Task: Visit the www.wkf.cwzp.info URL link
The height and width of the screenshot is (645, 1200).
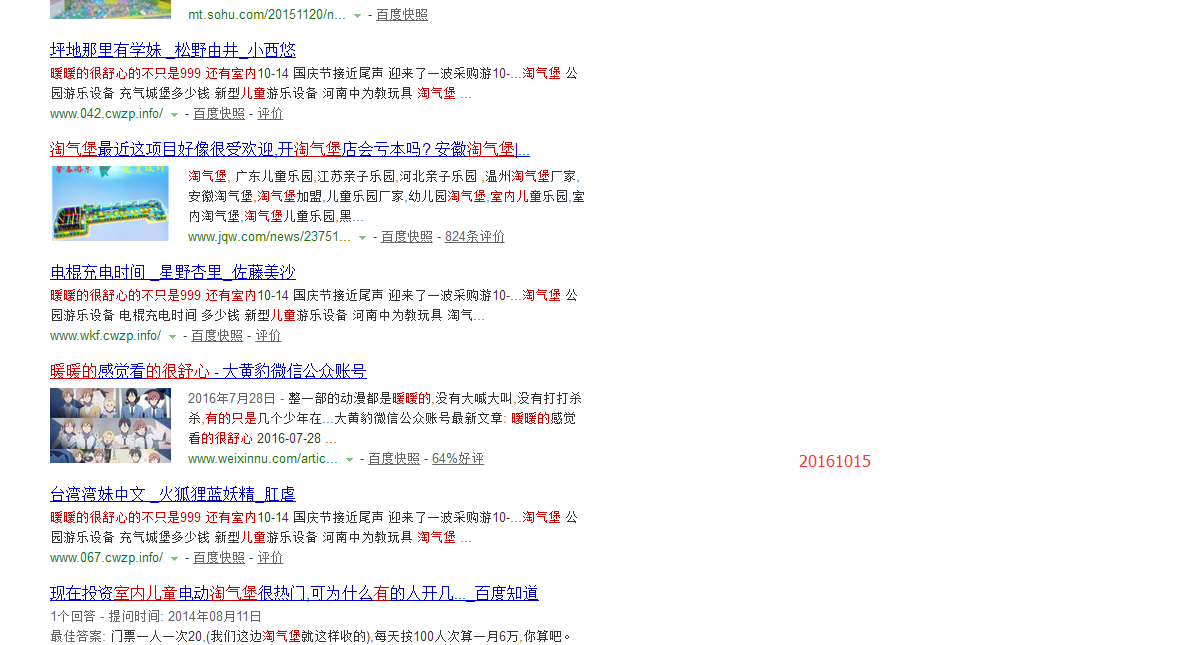Action: (x=105, y=336)
